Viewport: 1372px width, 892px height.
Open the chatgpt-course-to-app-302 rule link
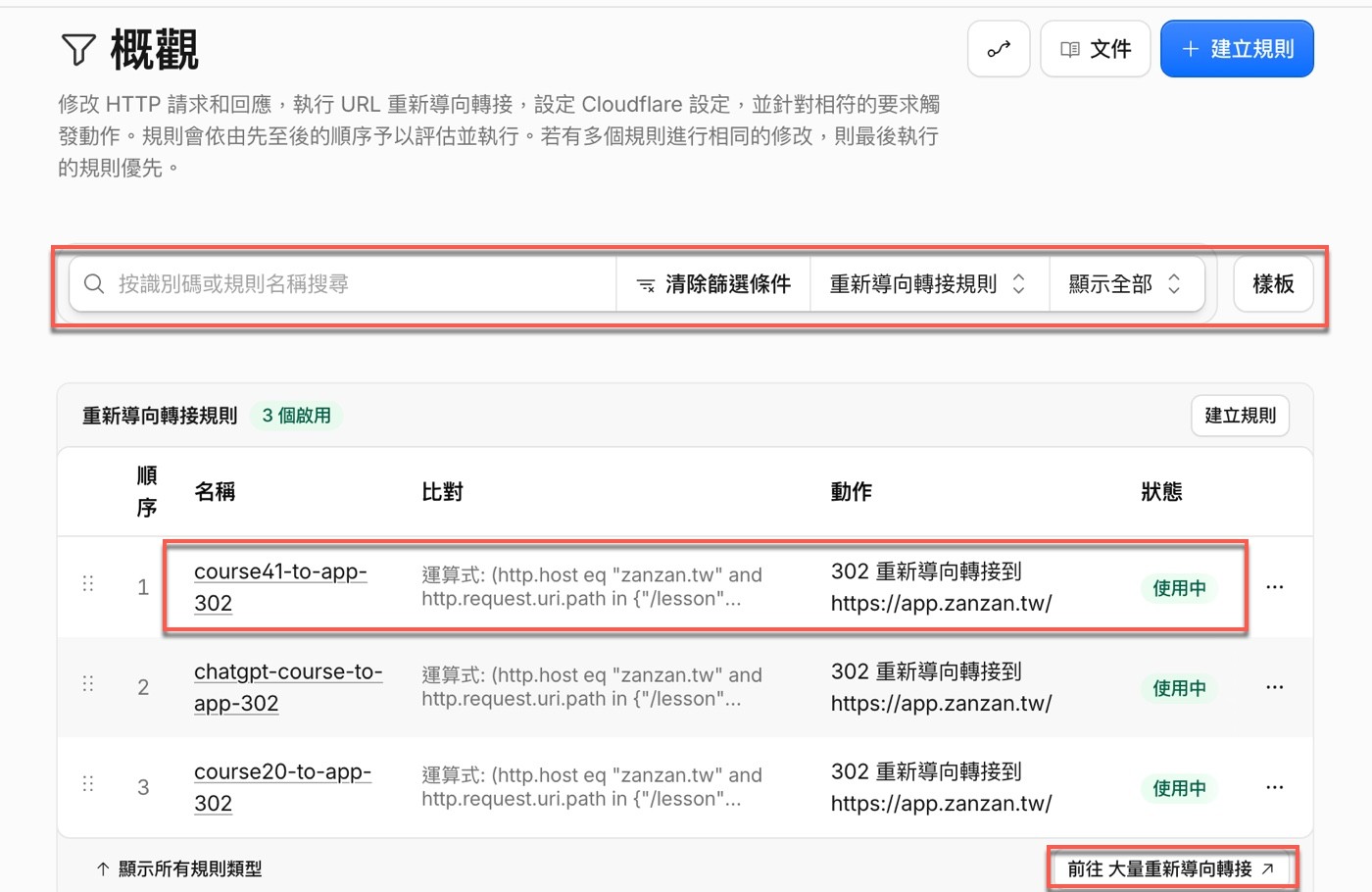coord(288,687)
